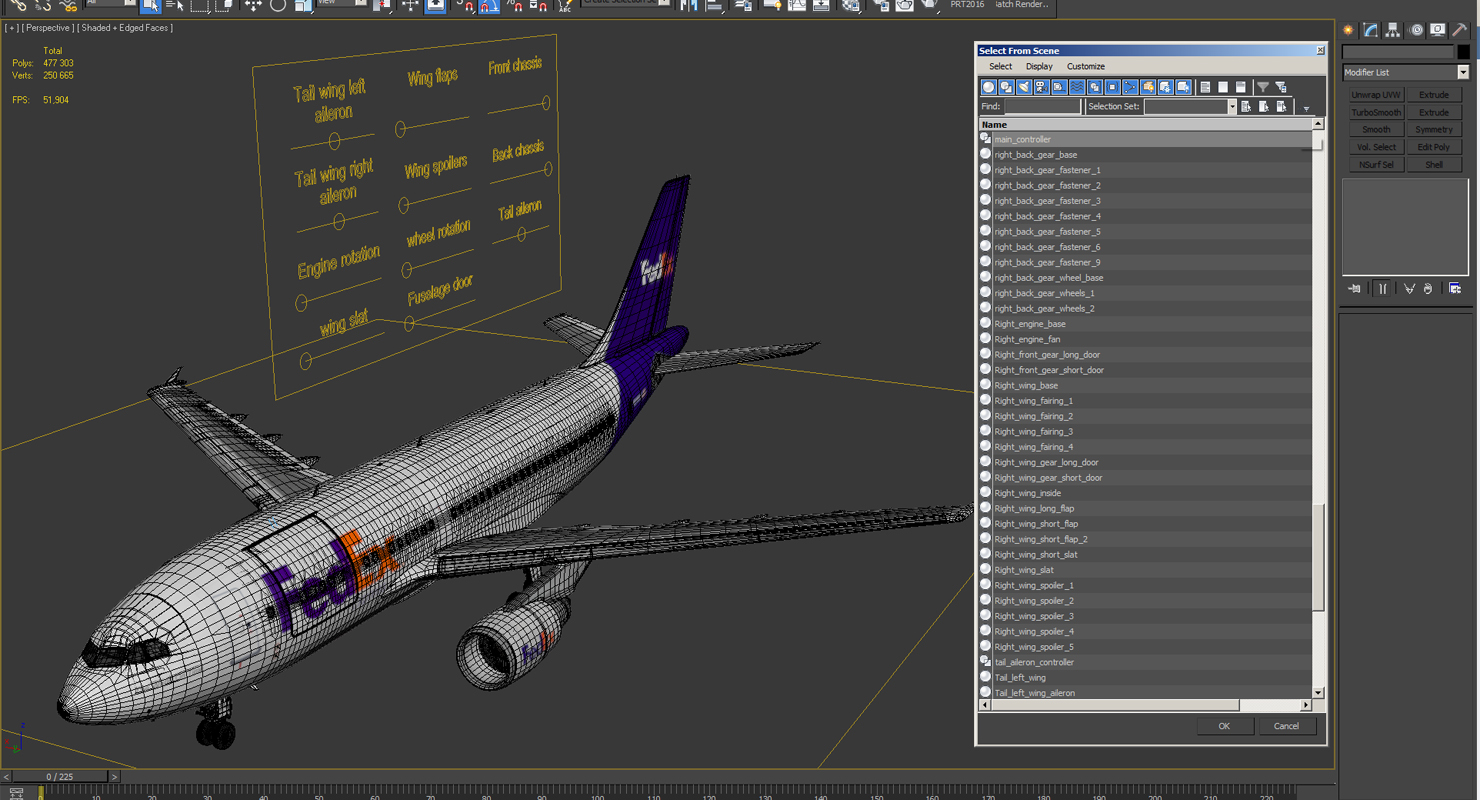Click Select None icon in dialog toolbar
Screen dimensions: 1480x800
(1223, 87)
